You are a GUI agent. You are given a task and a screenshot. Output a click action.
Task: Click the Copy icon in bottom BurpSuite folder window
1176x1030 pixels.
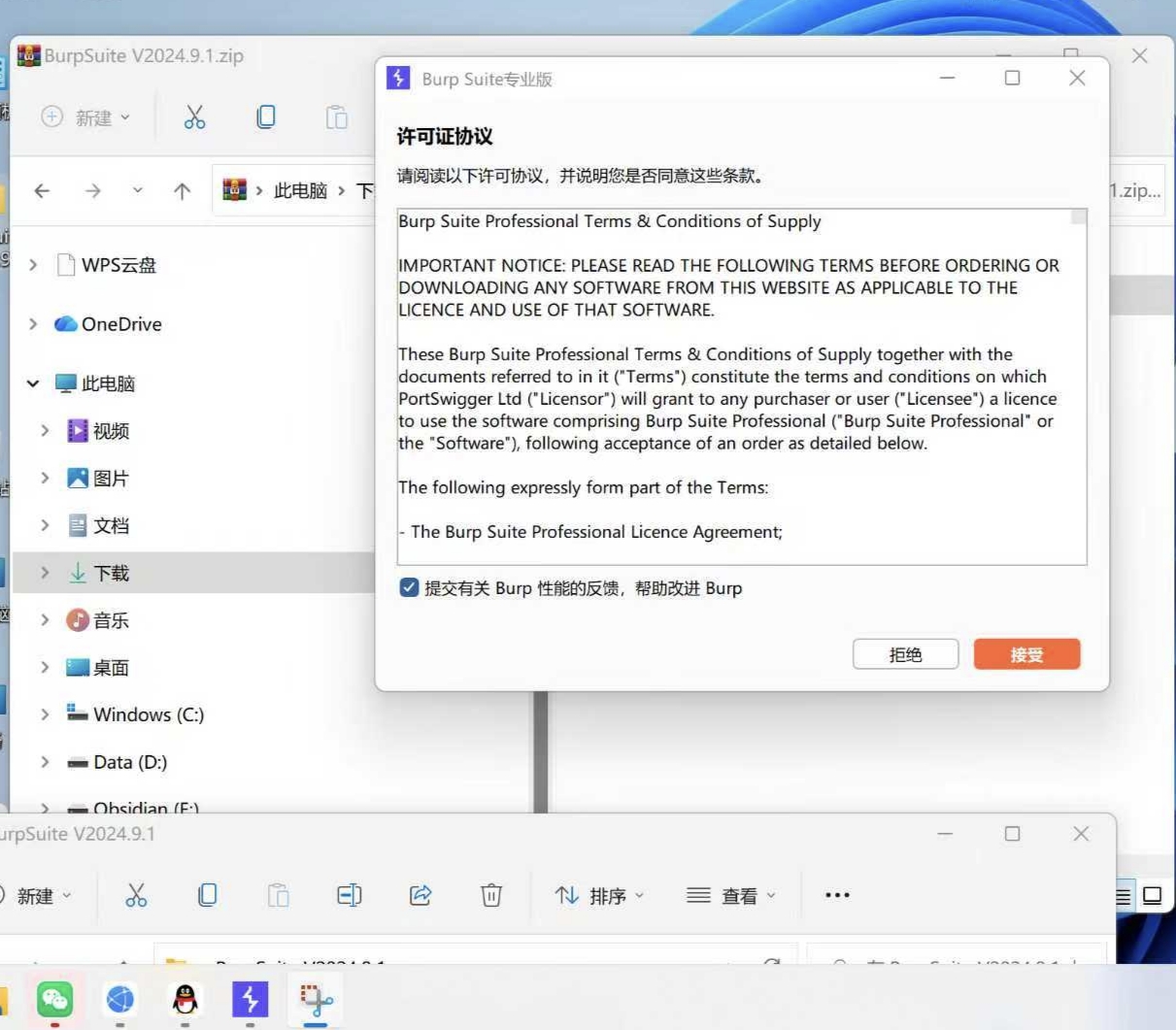[207, 895]
